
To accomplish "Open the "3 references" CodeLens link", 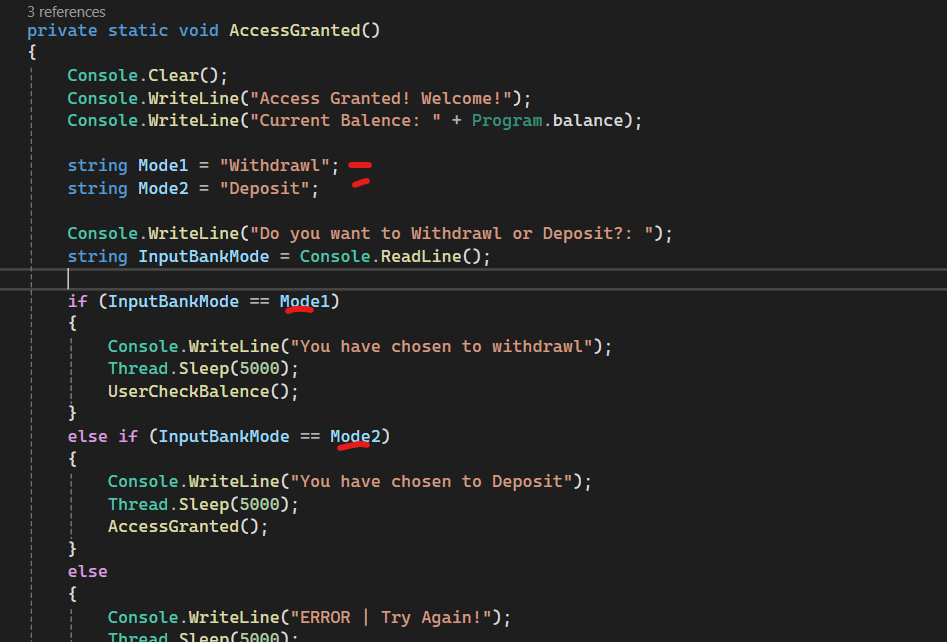I will pyautogui.click(x=66, y=12).
